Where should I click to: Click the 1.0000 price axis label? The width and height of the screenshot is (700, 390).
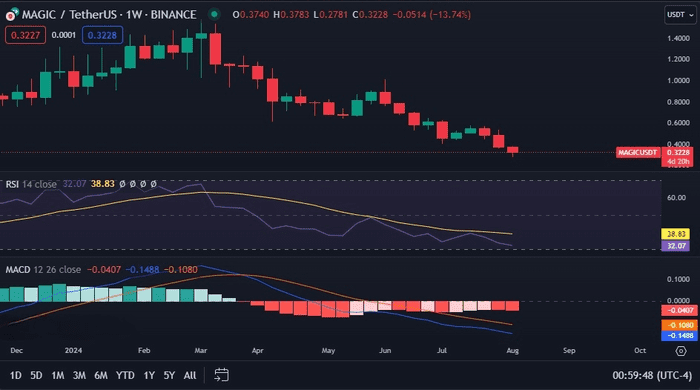pos(679,81)
